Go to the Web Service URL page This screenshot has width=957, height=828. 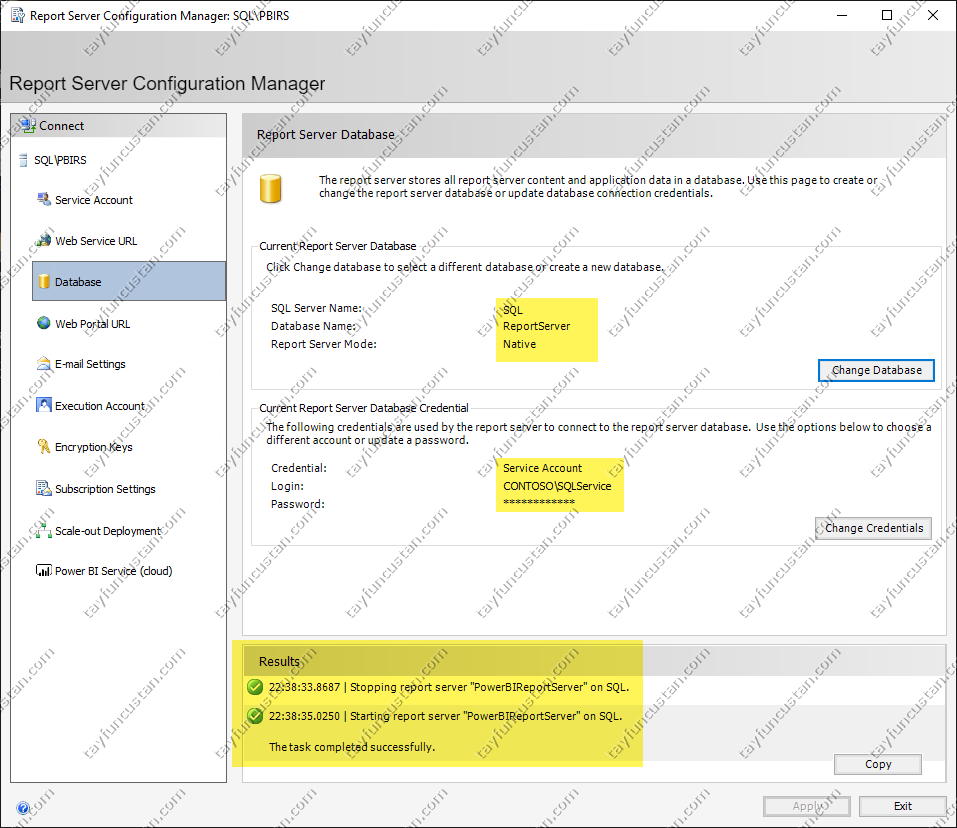click(x=96, y=241)
